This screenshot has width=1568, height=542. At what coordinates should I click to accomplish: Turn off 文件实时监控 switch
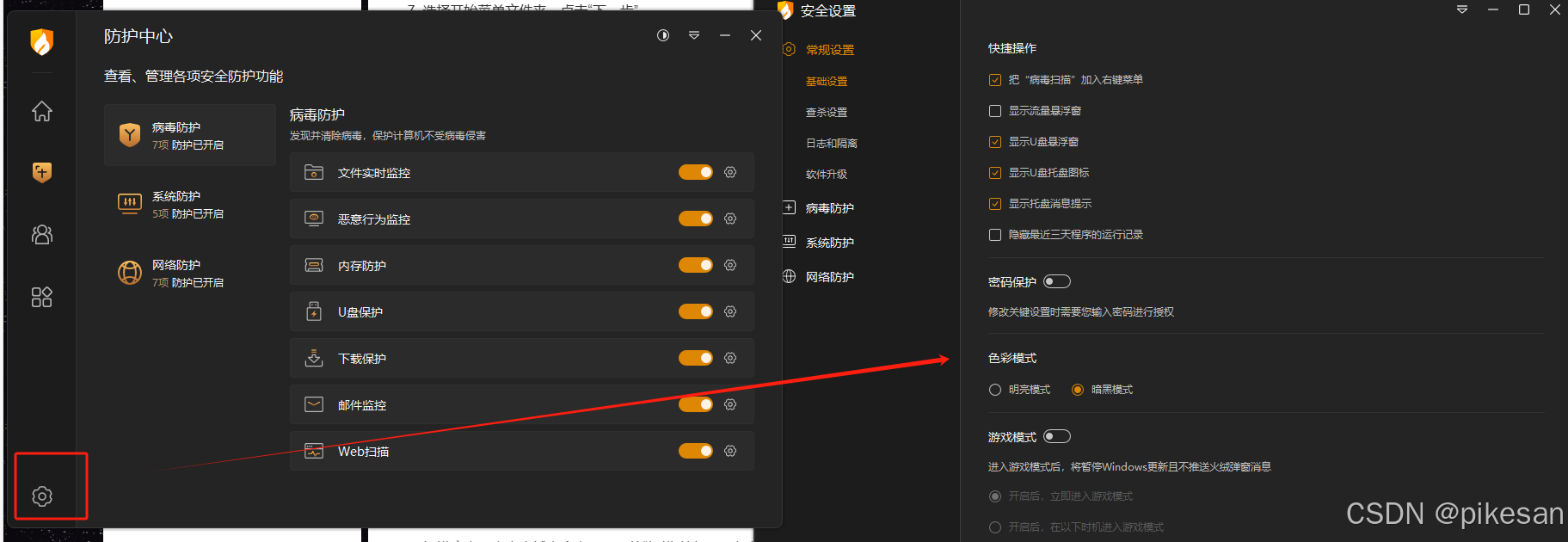click(696, 172)
